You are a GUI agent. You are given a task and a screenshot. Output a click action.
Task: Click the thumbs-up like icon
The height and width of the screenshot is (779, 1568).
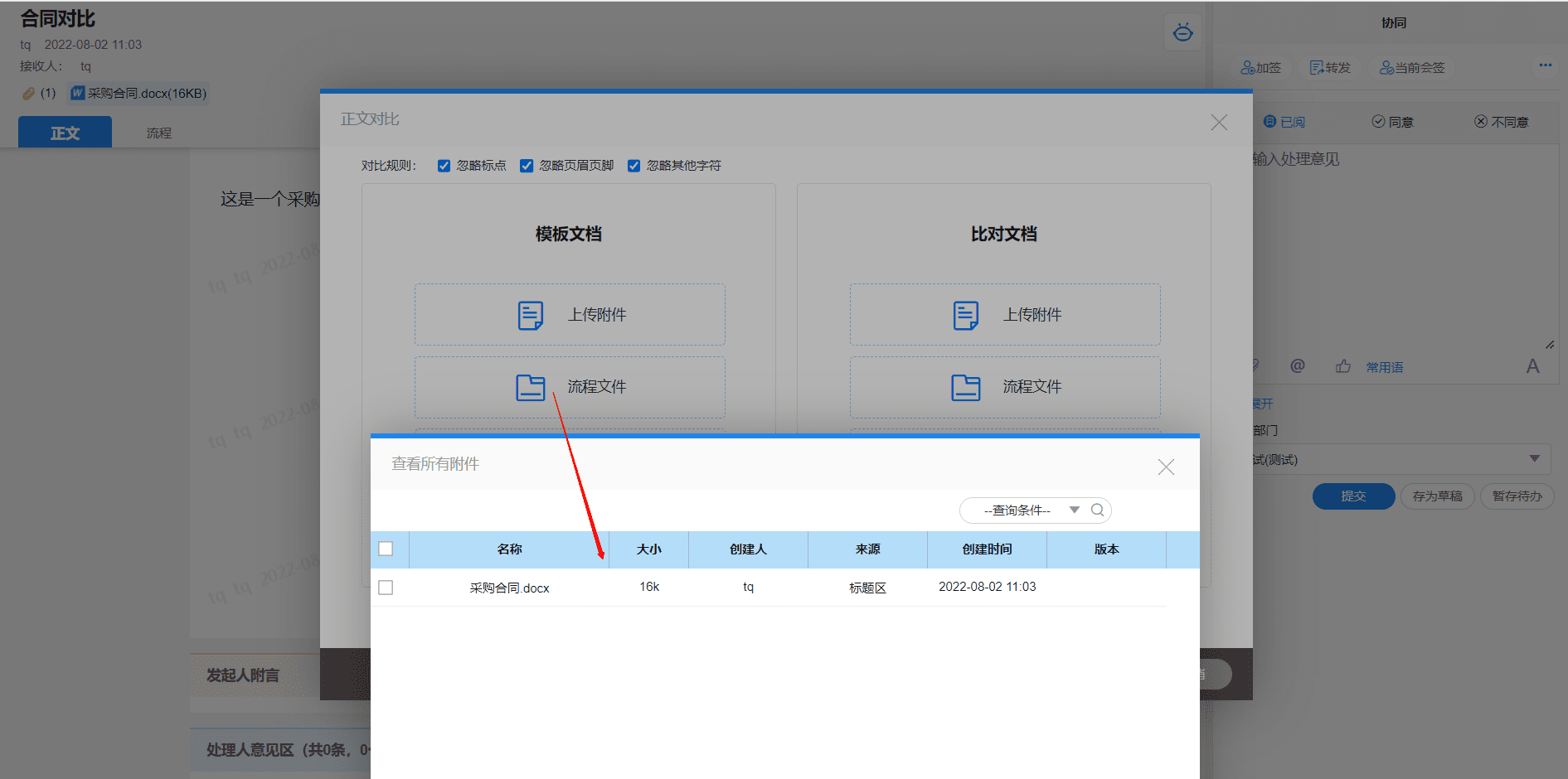1343,366
